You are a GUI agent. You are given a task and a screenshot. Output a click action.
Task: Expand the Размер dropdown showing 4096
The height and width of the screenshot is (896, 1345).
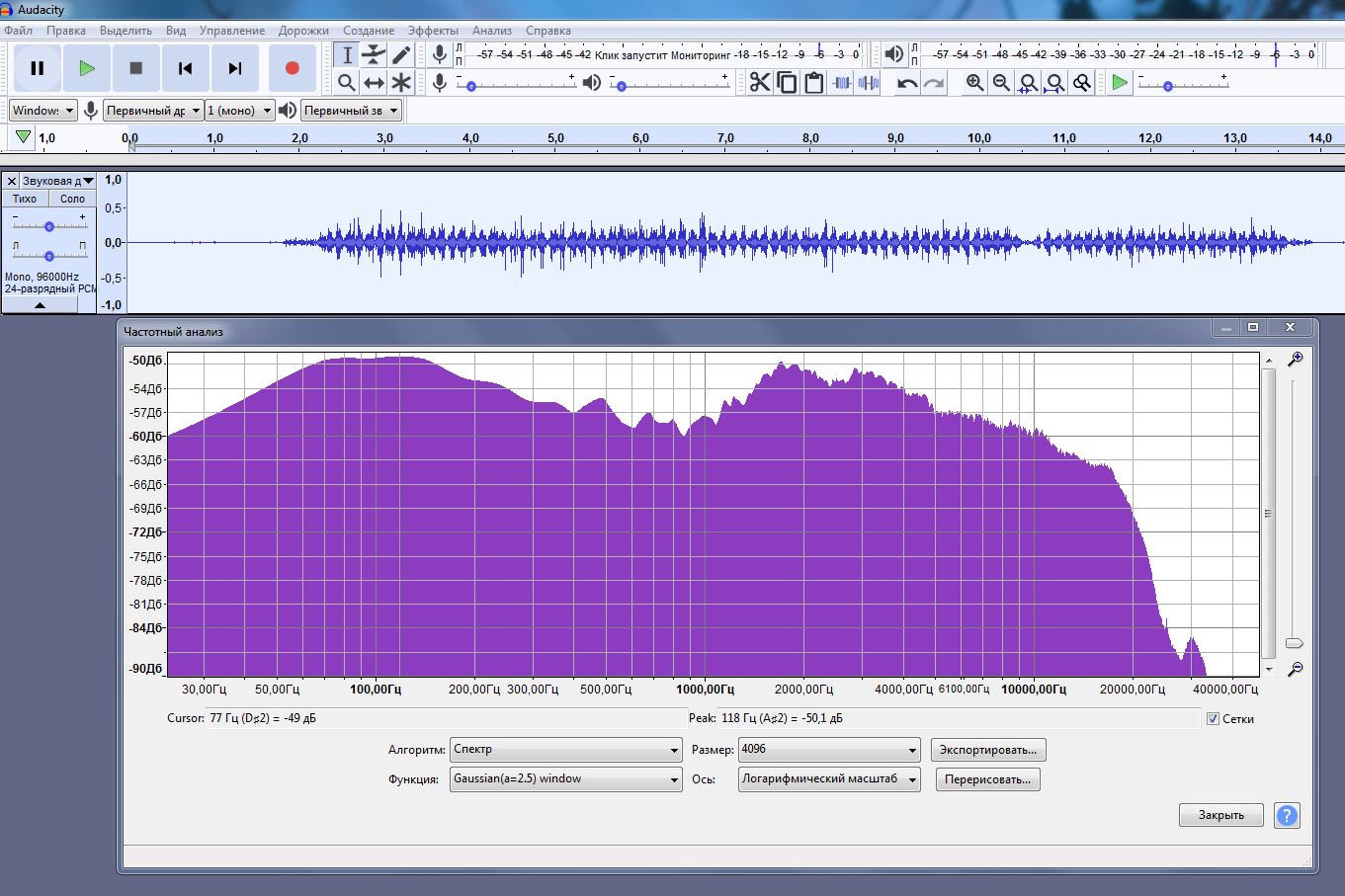828,750
